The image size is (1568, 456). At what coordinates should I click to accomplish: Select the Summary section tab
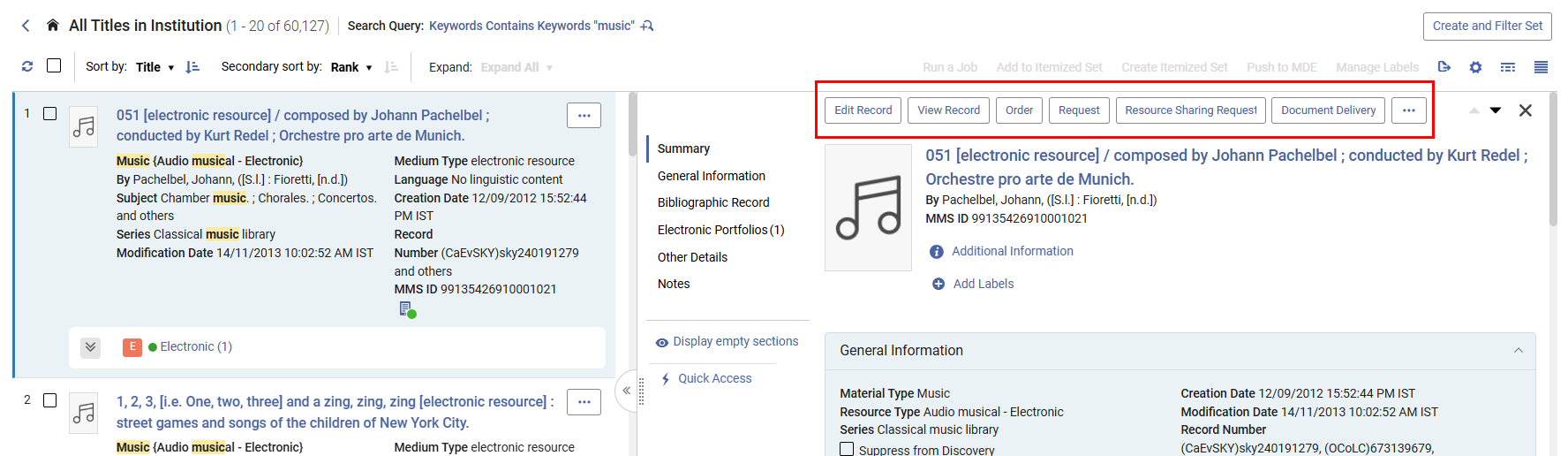click(x=683, y=148)
